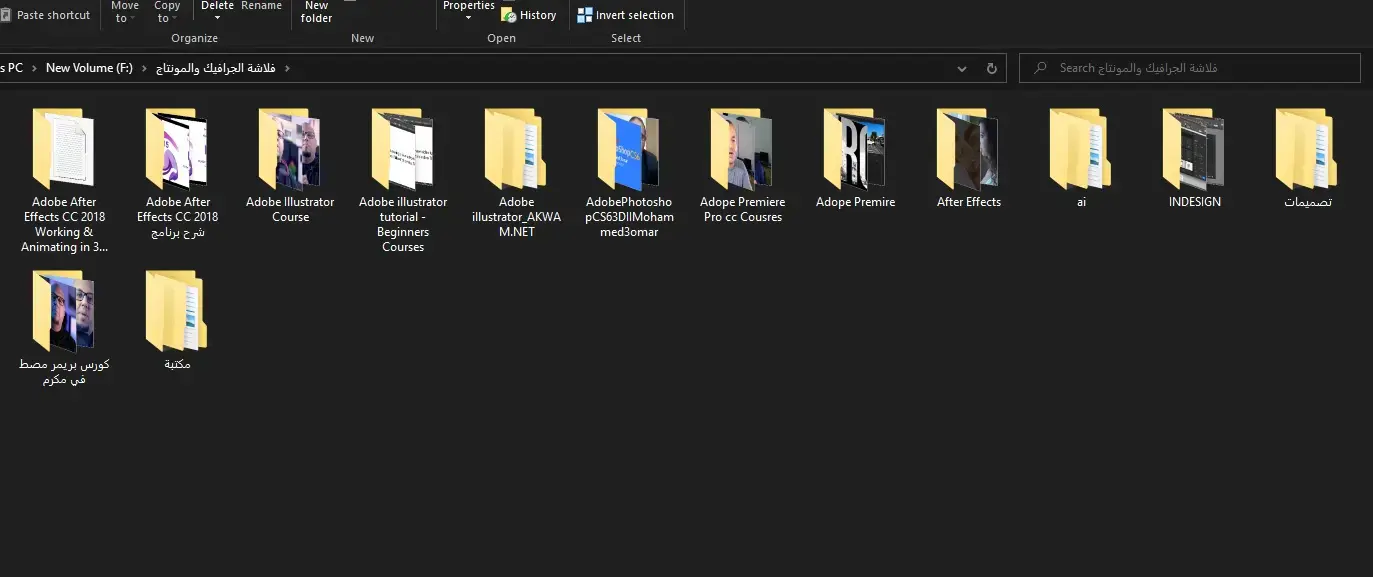Expand the Properties dropdown arrow
Image resolution: width=1373 pixels, height=577 pixels.
[x=468, y=19]
